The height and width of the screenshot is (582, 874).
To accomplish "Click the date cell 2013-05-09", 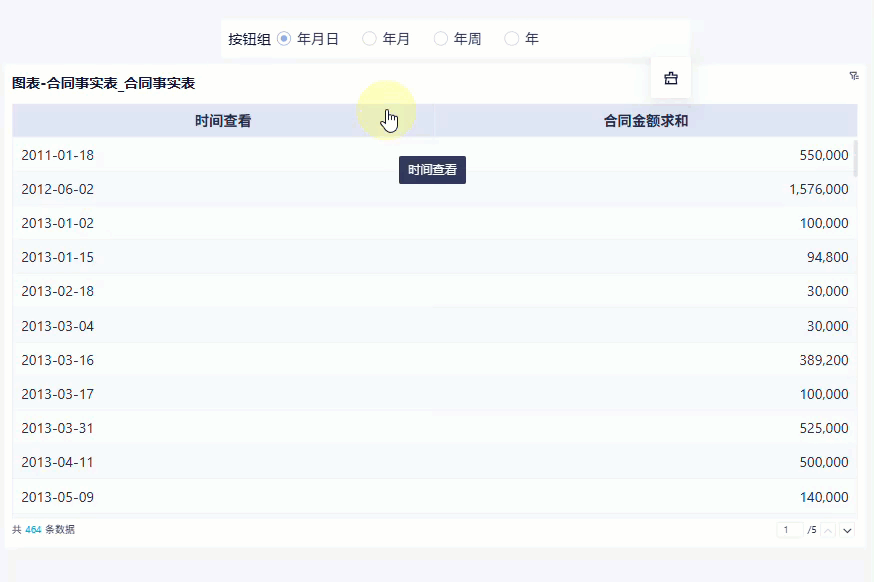I will point(57,497).
